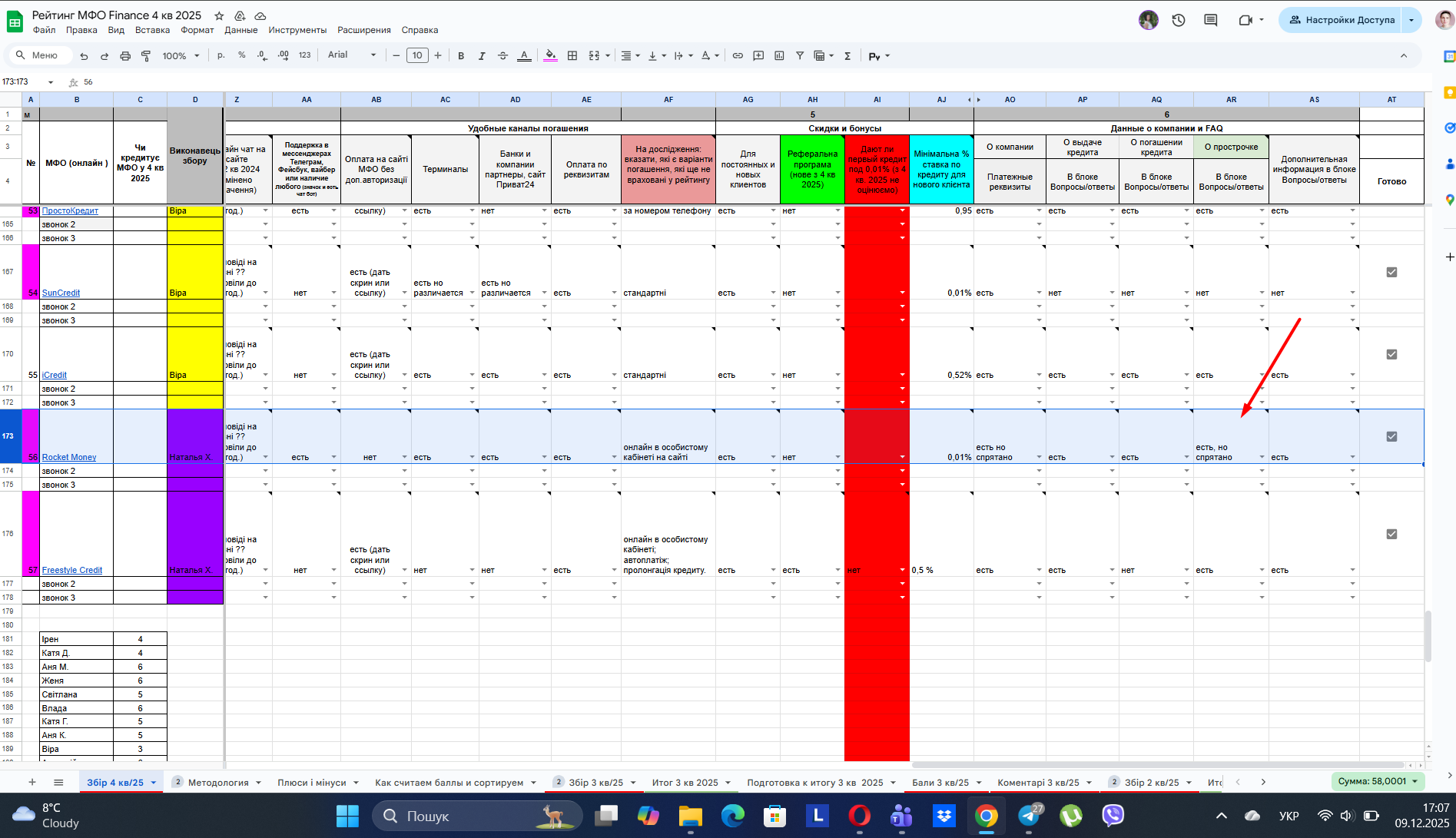
Task: Open the Методология tab menu arrow
Action: coord(258,783)
